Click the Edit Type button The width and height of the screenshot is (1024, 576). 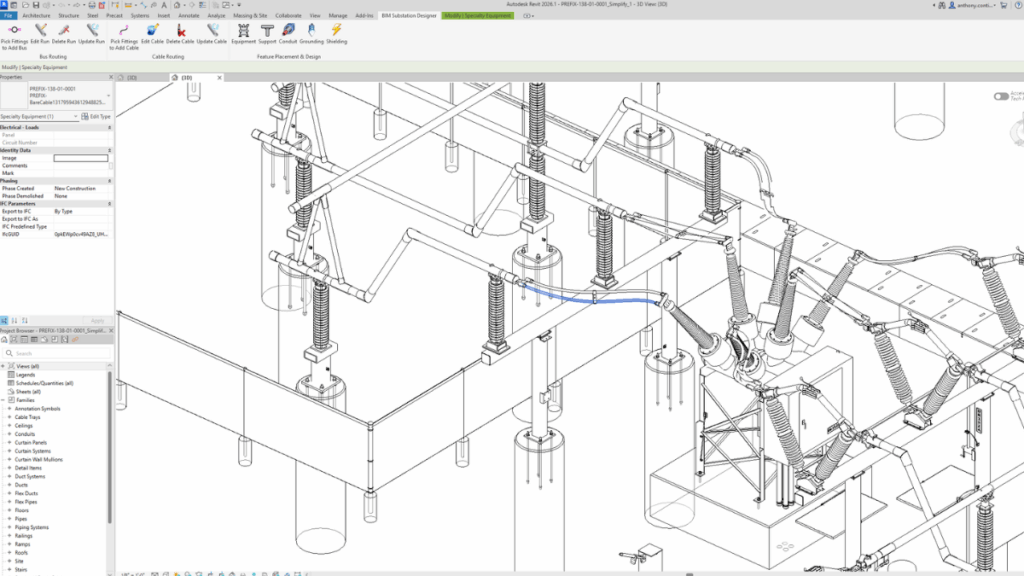pos(97,117)
